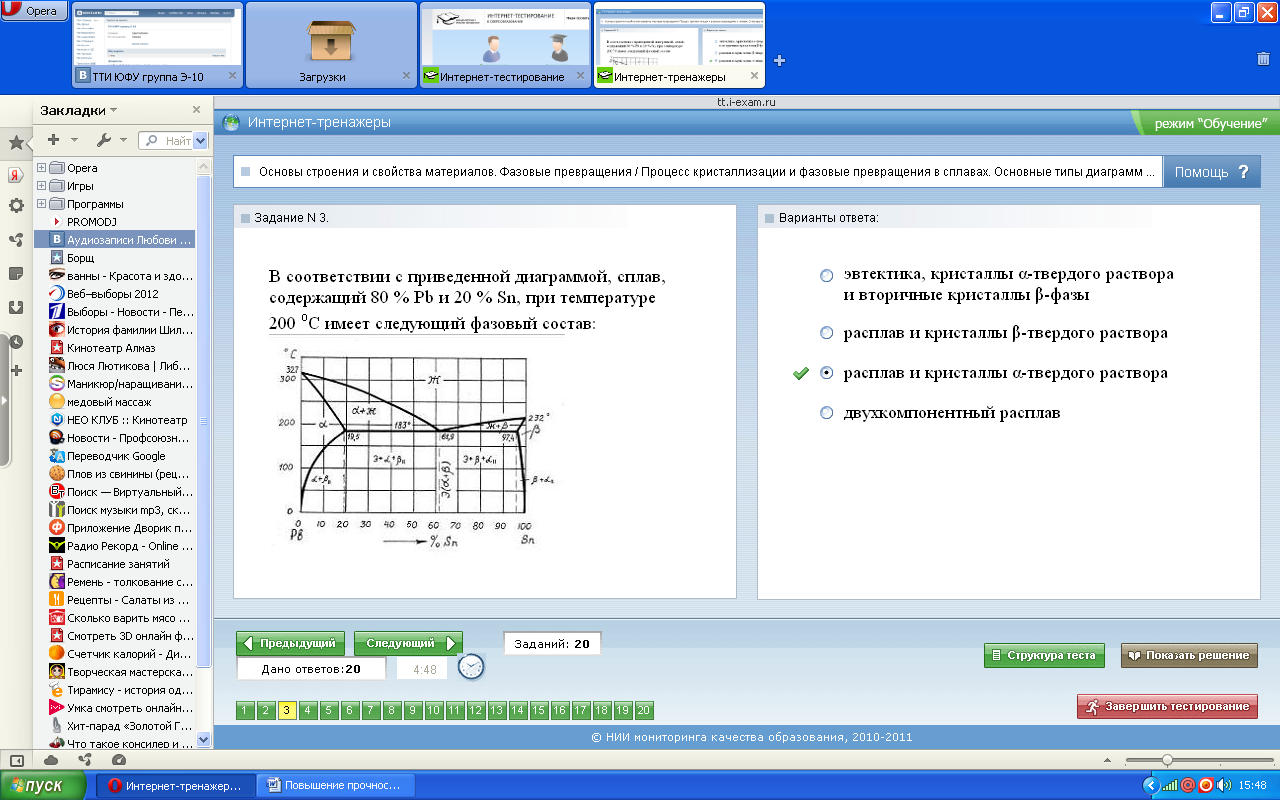1280x800 pixels.
Task: Open the Downloads sidebar panel
Action: click(16, 307)
